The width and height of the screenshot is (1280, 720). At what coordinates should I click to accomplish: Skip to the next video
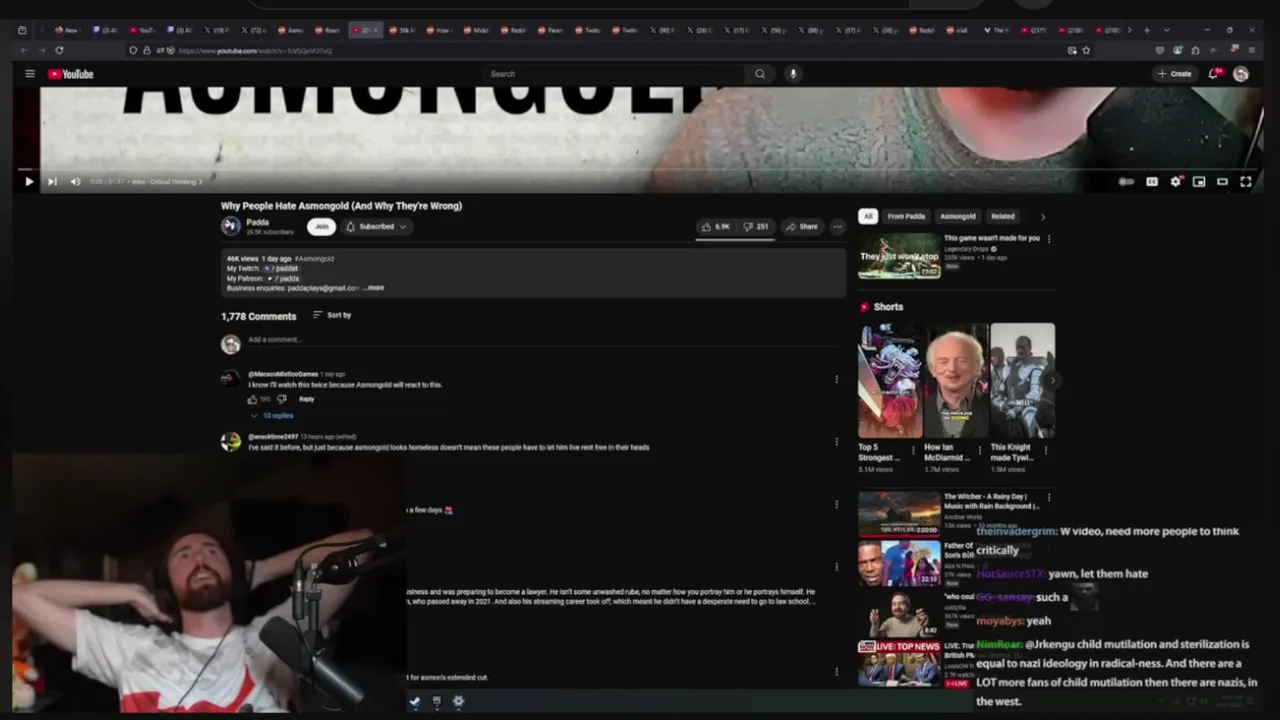pyautogui.click(x=52, y=182)
